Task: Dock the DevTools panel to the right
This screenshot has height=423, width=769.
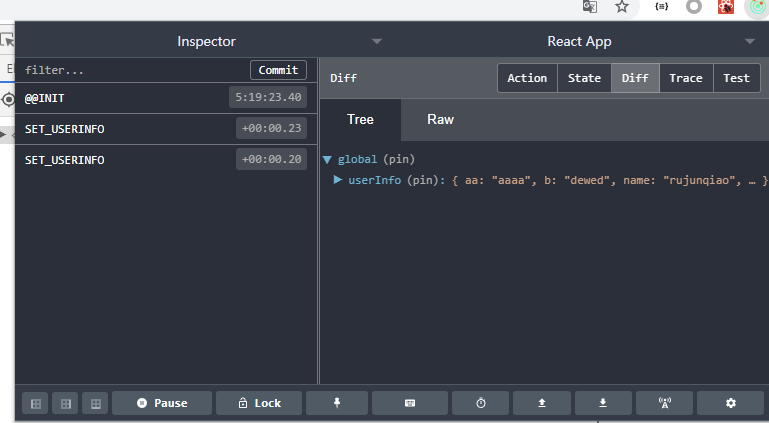Action: click(65, 403)
